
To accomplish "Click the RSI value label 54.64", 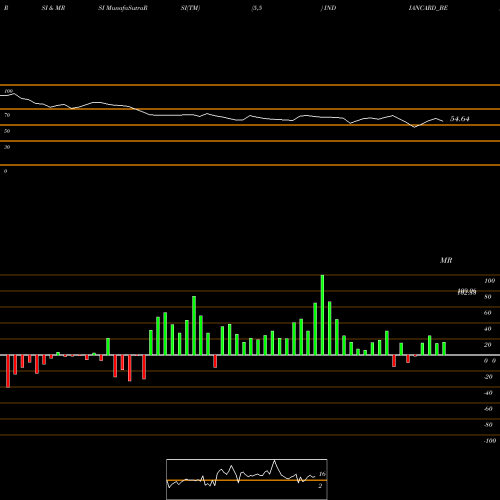I will click(460, 119).
